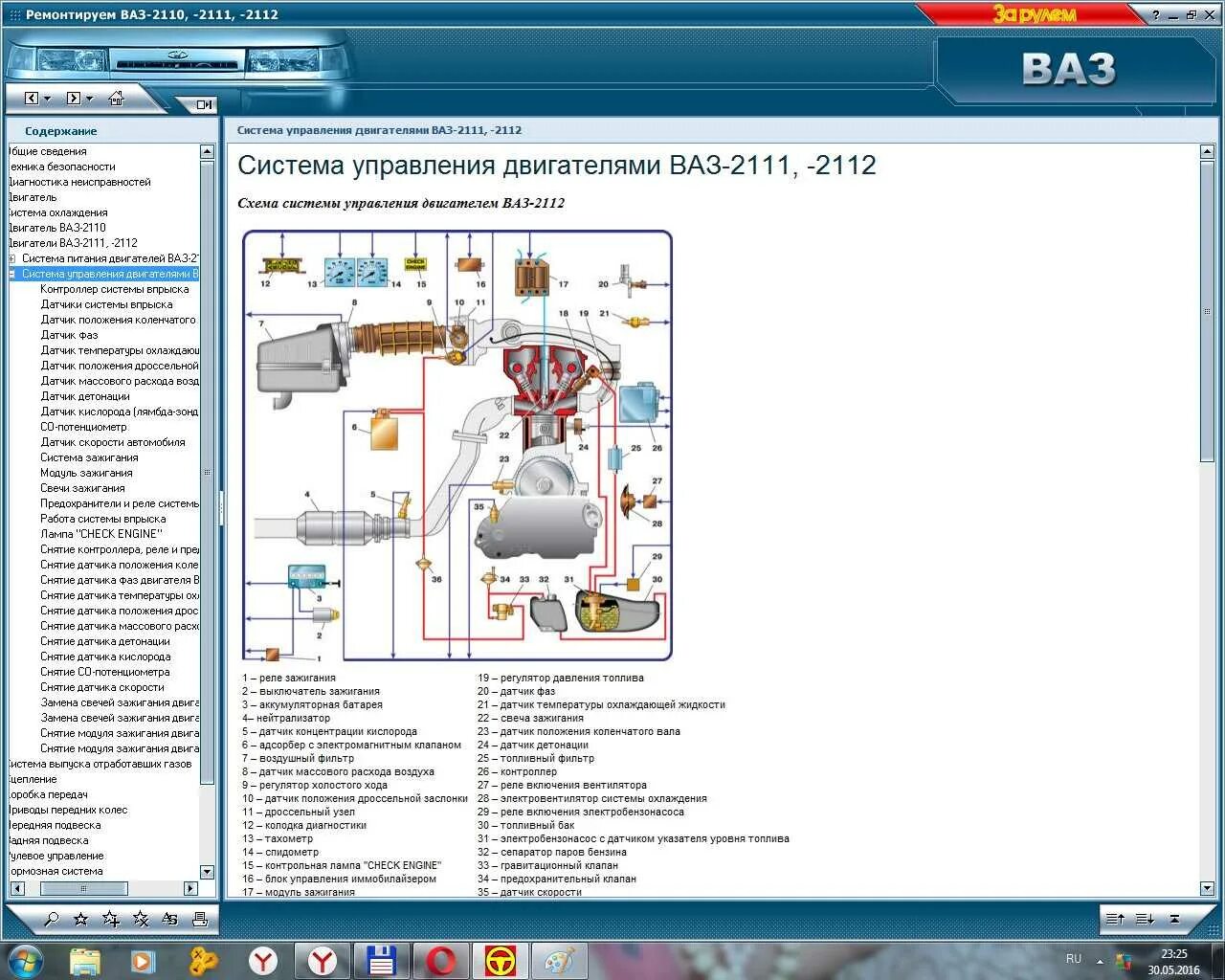Open 'Снятие СО-потенциометра' topic
Image resolution: width=1225 pixels, height=980 pixels.
coord(105,672)
